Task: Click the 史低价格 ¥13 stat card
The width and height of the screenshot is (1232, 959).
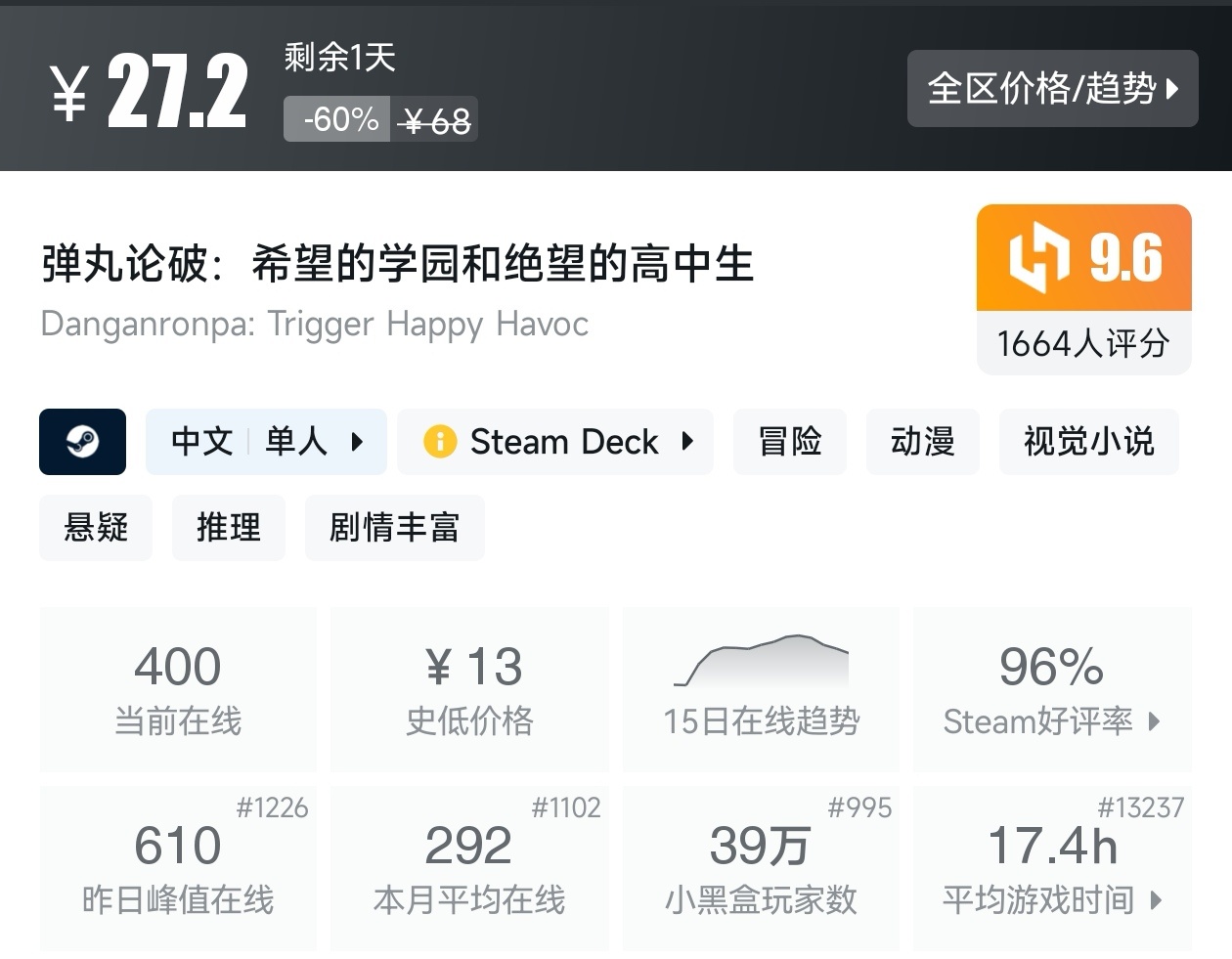Action: [469, 689]
